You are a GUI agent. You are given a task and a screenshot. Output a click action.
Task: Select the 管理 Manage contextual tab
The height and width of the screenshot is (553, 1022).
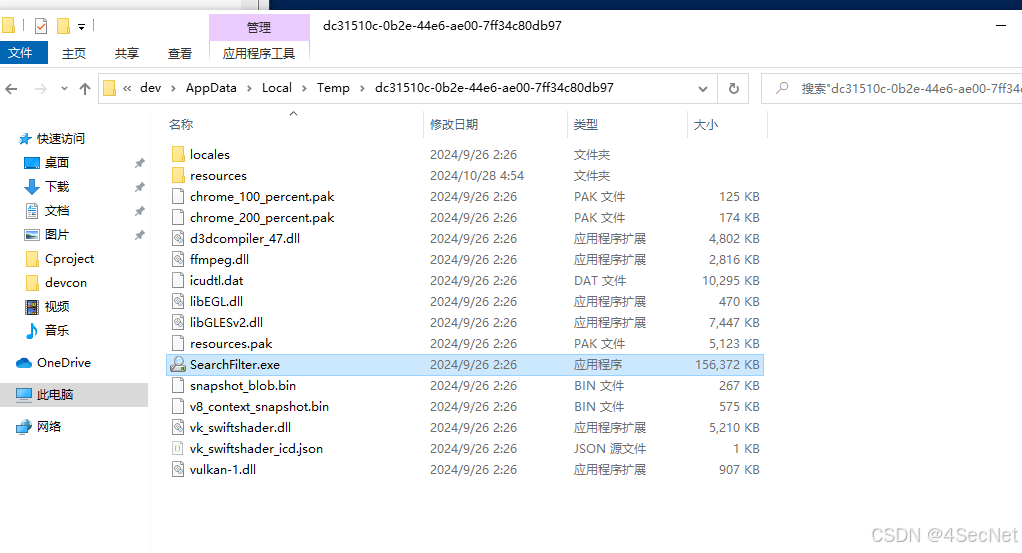click(x=259, y=27)
